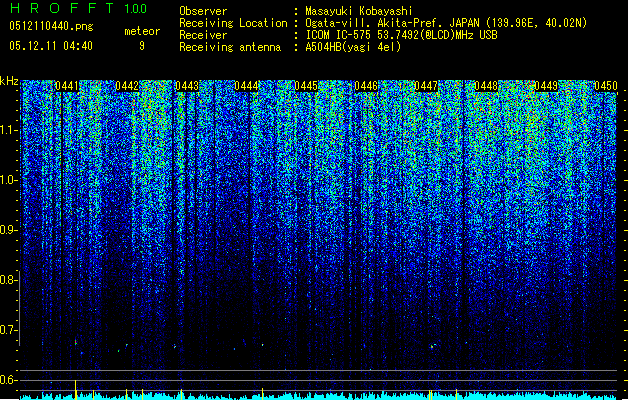Image resolution: width=629 pixels, height=400 pixels.
Task: Click the version number 1.0.0
Action: (136, 8)
